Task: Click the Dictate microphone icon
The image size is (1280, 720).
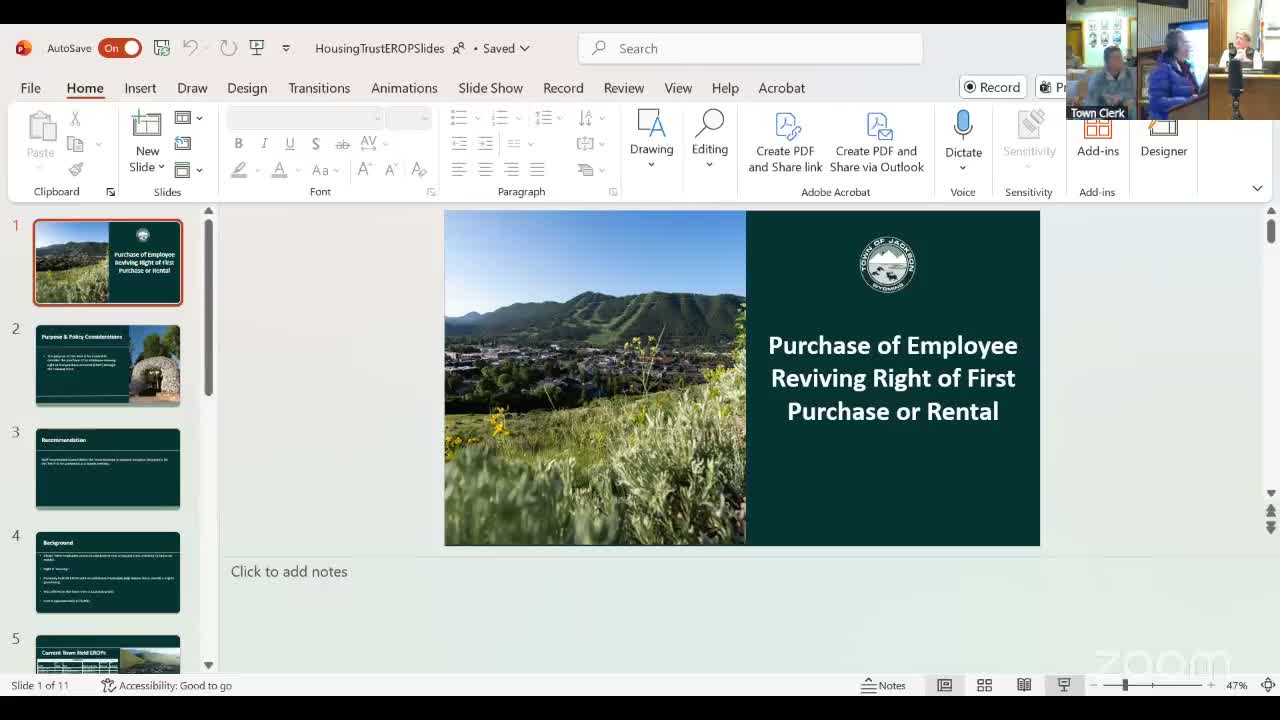Action: [x=963, y=125]
